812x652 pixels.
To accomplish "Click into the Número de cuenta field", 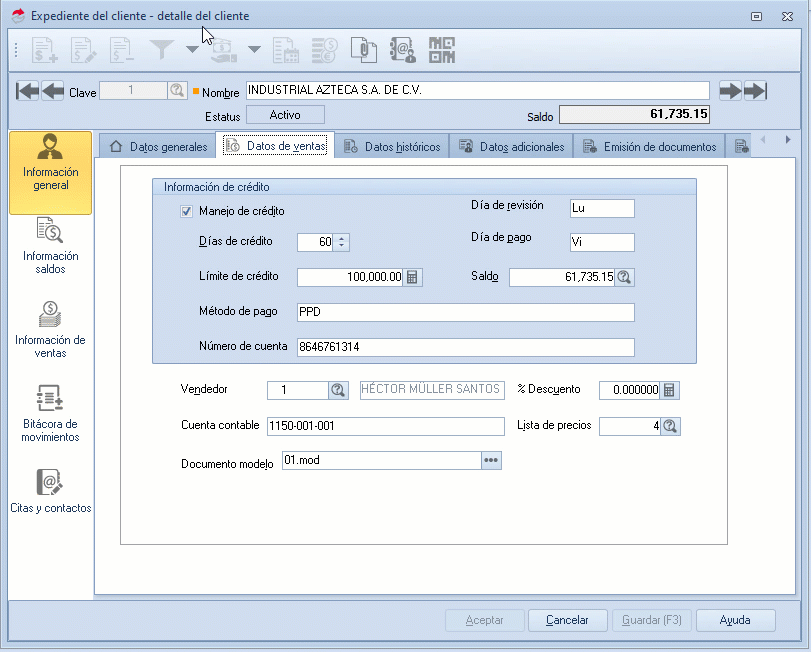I will (465, 347).
